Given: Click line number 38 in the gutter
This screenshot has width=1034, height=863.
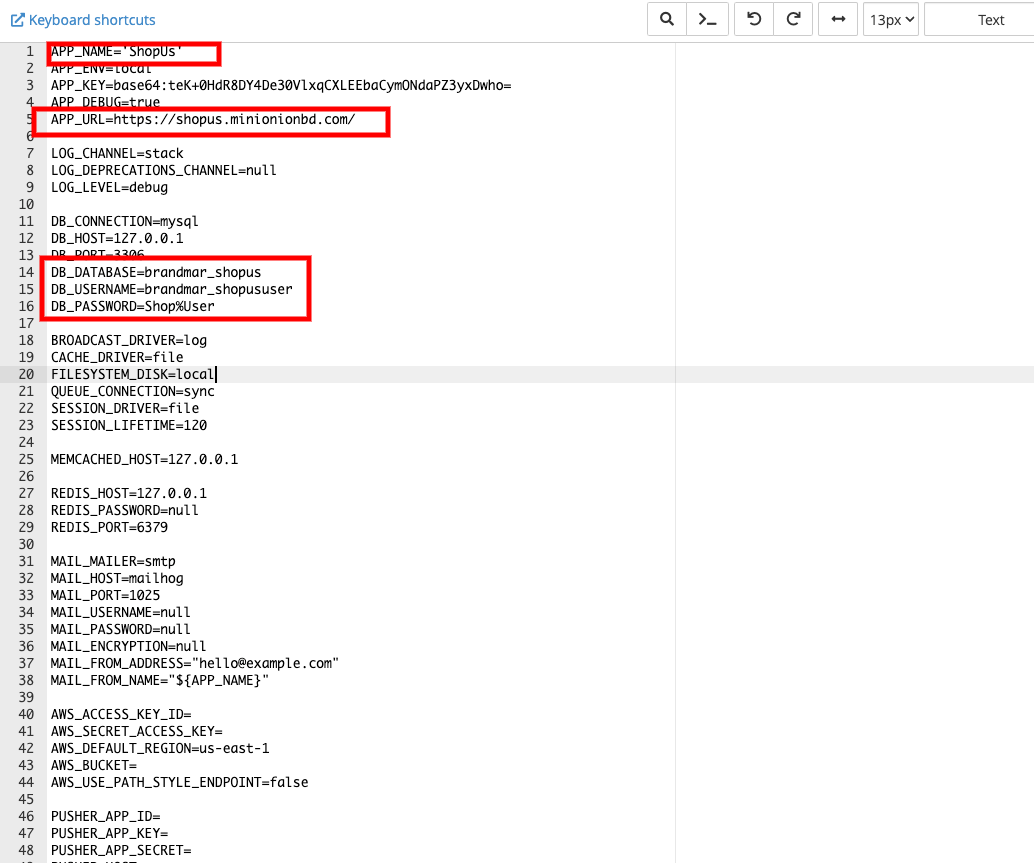Looking at the screenshot, I should [x=27, y=680].
